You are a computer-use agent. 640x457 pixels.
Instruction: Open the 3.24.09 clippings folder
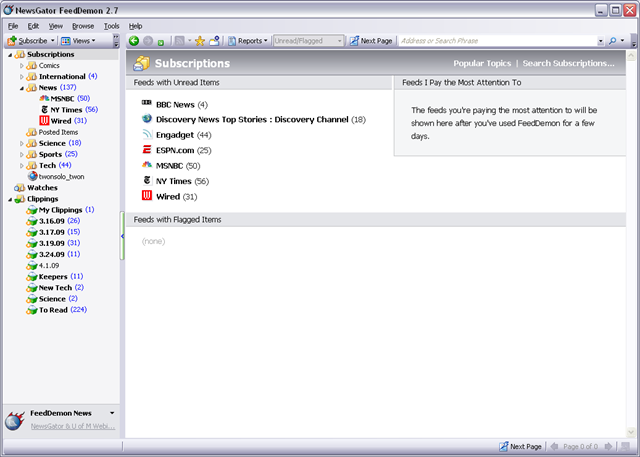pos(53,254)
